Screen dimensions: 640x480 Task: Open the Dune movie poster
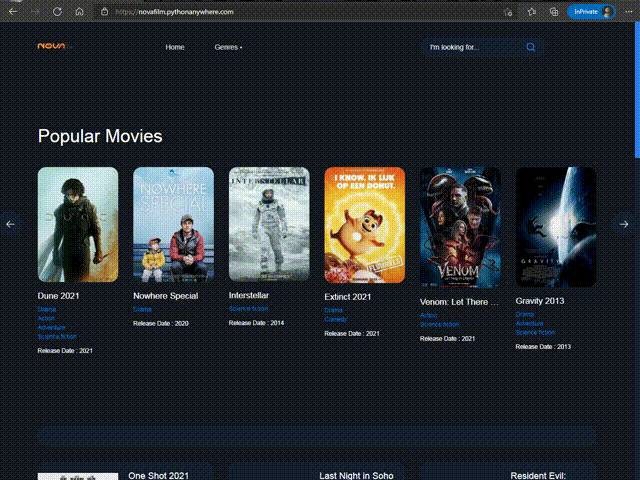tap(78, 224)
